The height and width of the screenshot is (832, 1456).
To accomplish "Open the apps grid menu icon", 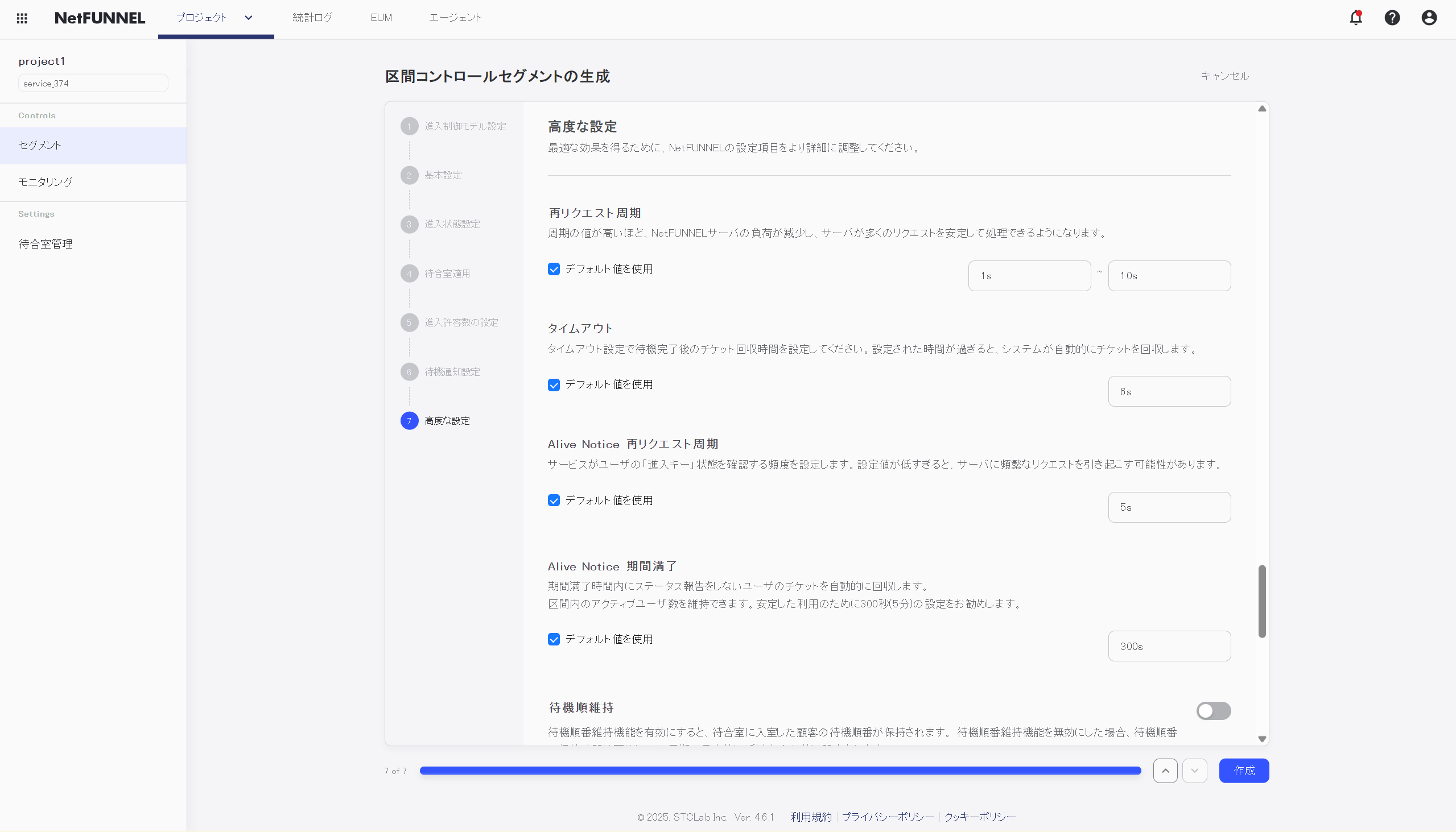I will pyautogui.click(x=22, y=18).
